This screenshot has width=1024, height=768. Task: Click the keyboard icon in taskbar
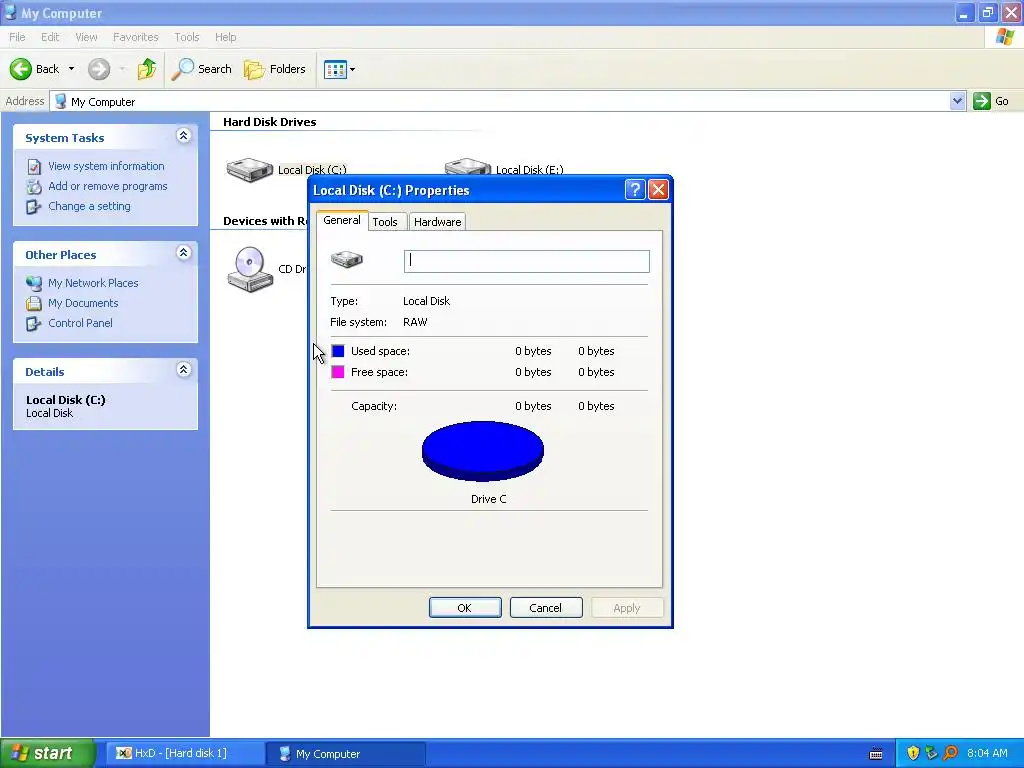[876, 754]
